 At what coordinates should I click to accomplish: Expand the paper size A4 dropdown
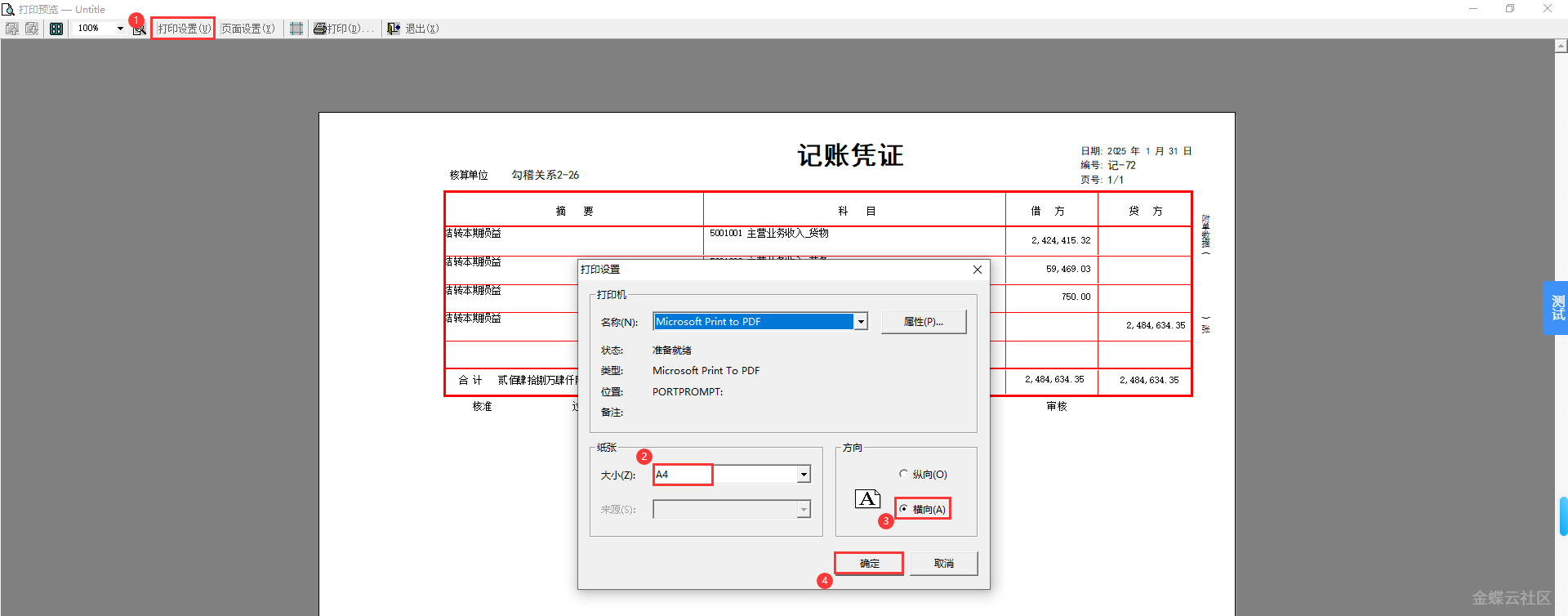804,475
